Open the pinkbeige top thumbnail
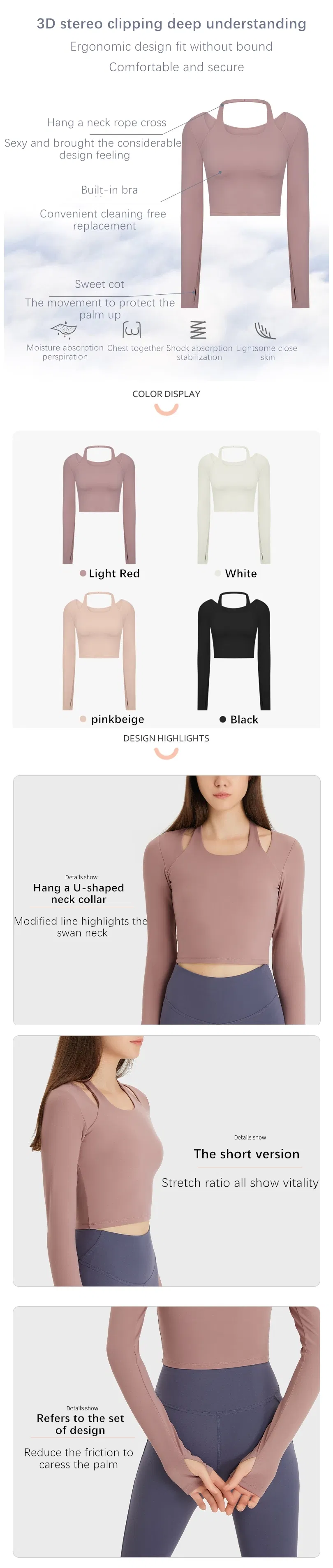Screen dimensions: 333x1568 (99, 651)
